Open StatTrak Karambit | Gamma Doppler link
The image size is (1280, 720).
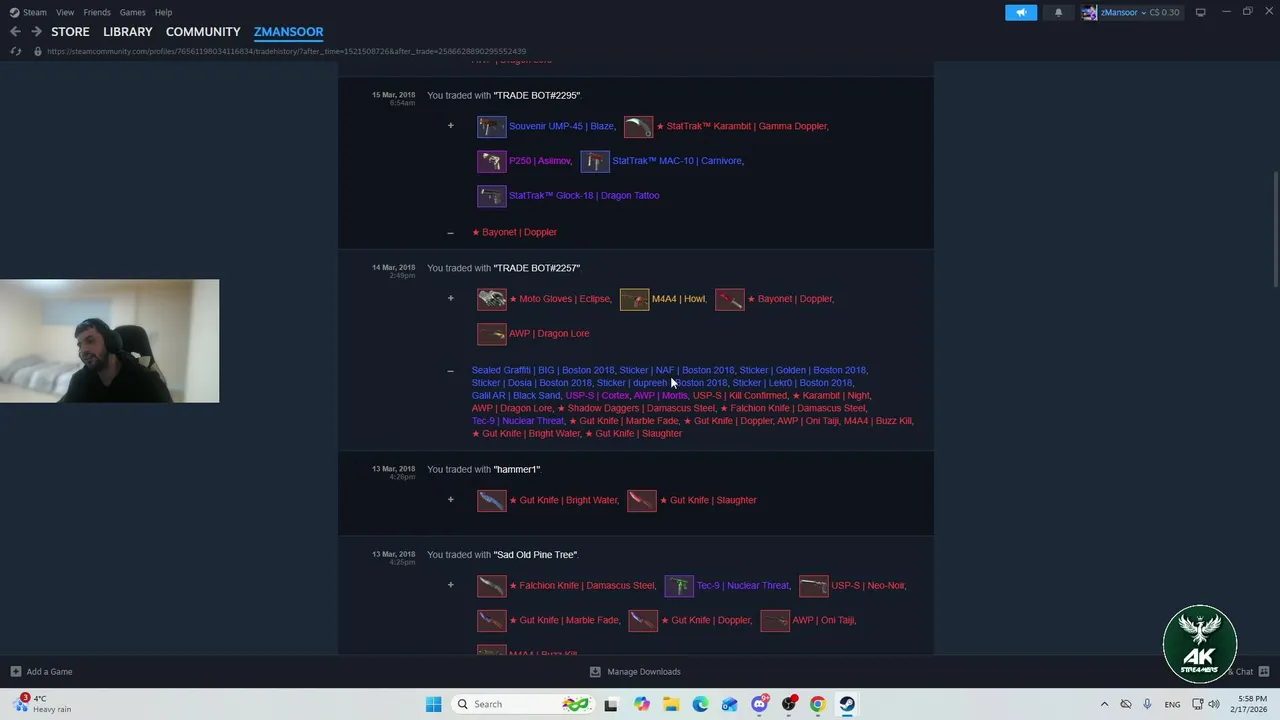(742, 126)
